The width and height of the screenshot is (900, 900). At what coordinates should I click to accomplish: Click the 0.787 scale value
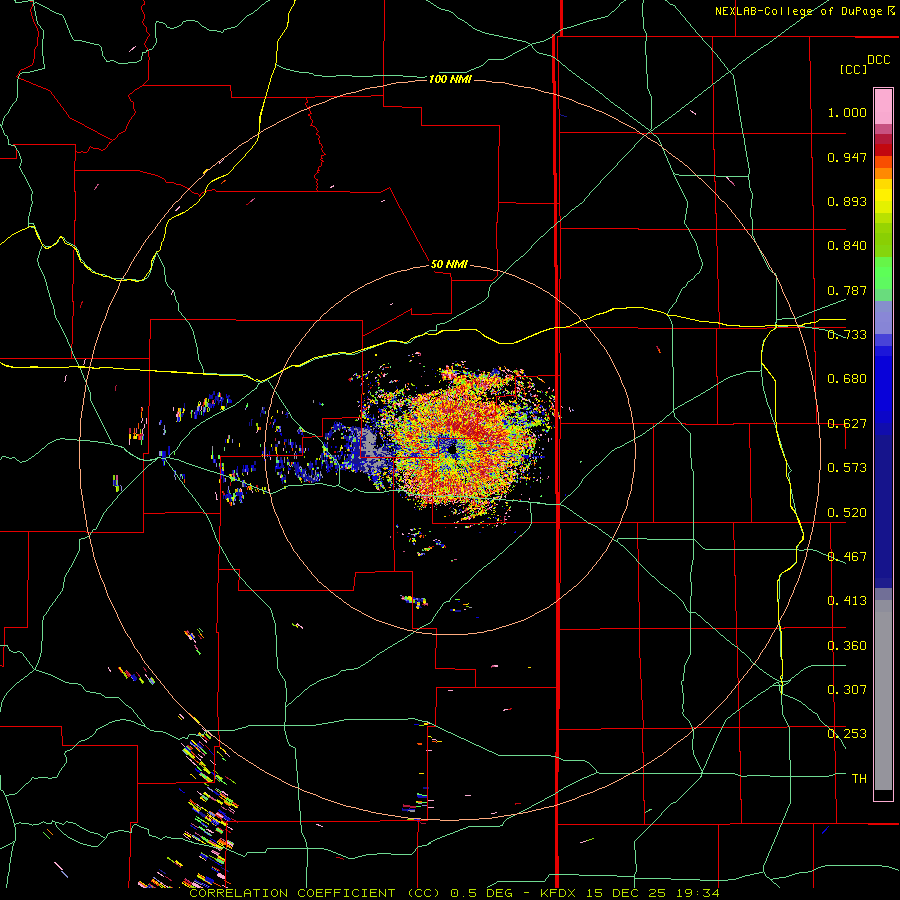[847, 290]
